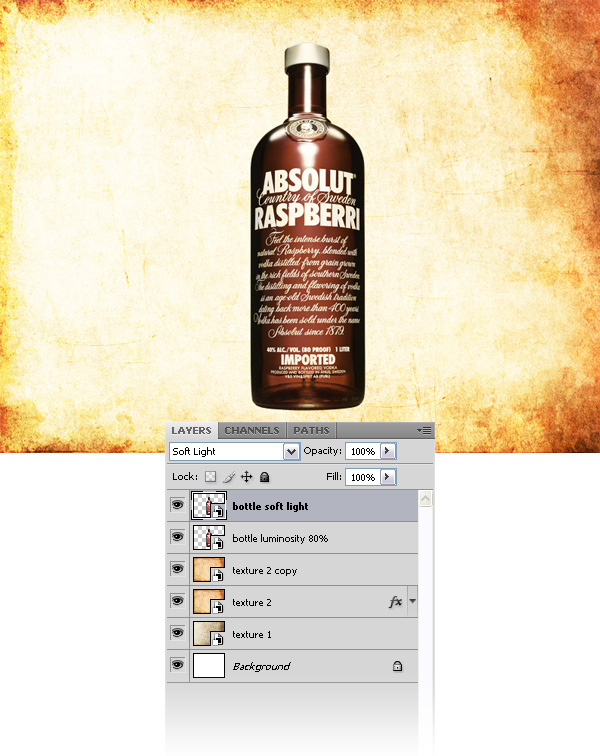Click the Fill 100% input field
The image size is (600, 756).
tap(363, 477)
